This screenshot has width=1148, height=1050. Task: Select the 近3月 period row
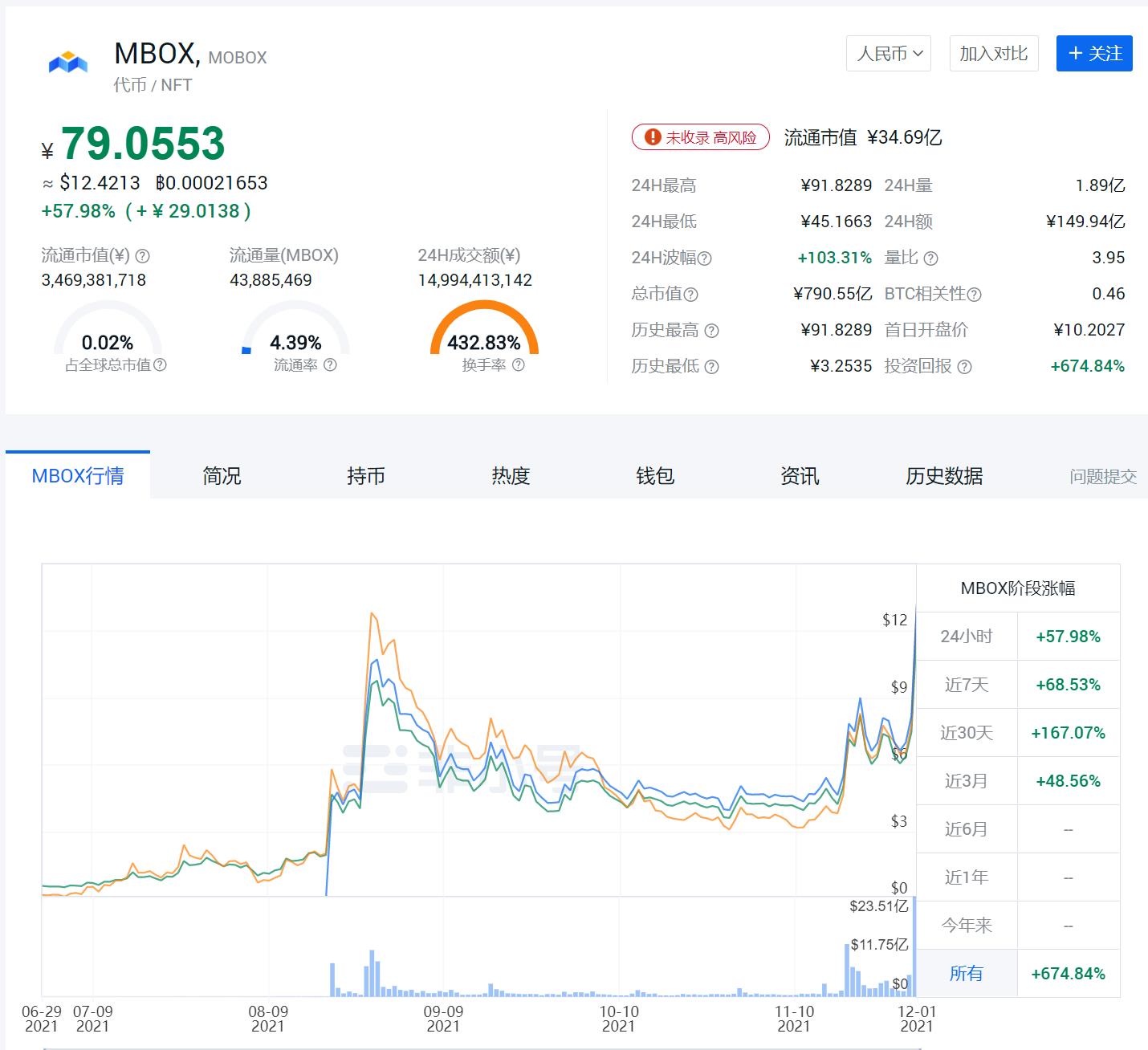click(1018, 781)
